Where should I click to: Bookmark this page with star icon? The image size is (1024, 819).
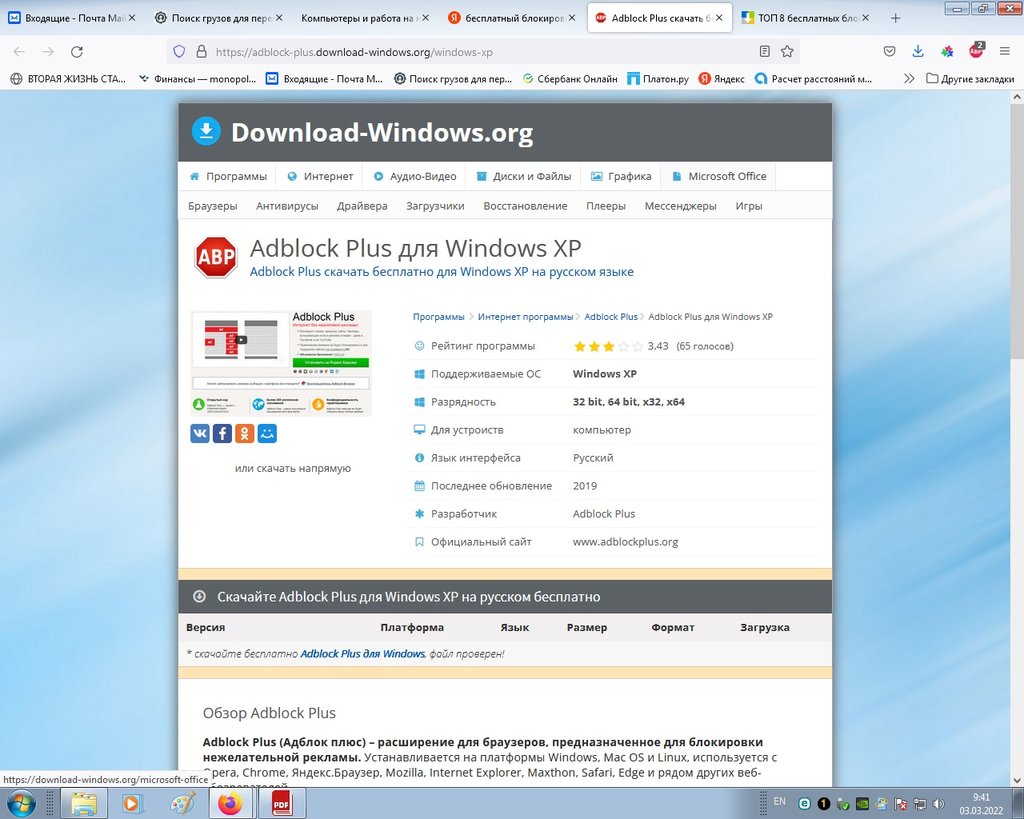(787, 52)
